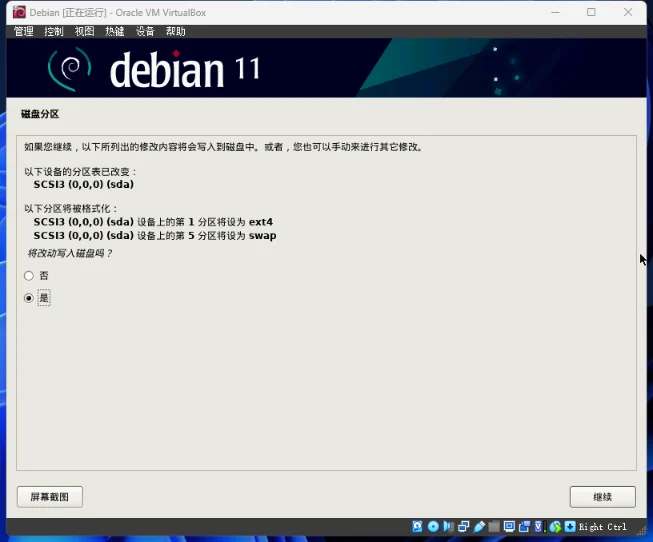The height and width of the screenshot is (542, 653).
Task: Open the 控制 menu
Action: click(54, 31)
